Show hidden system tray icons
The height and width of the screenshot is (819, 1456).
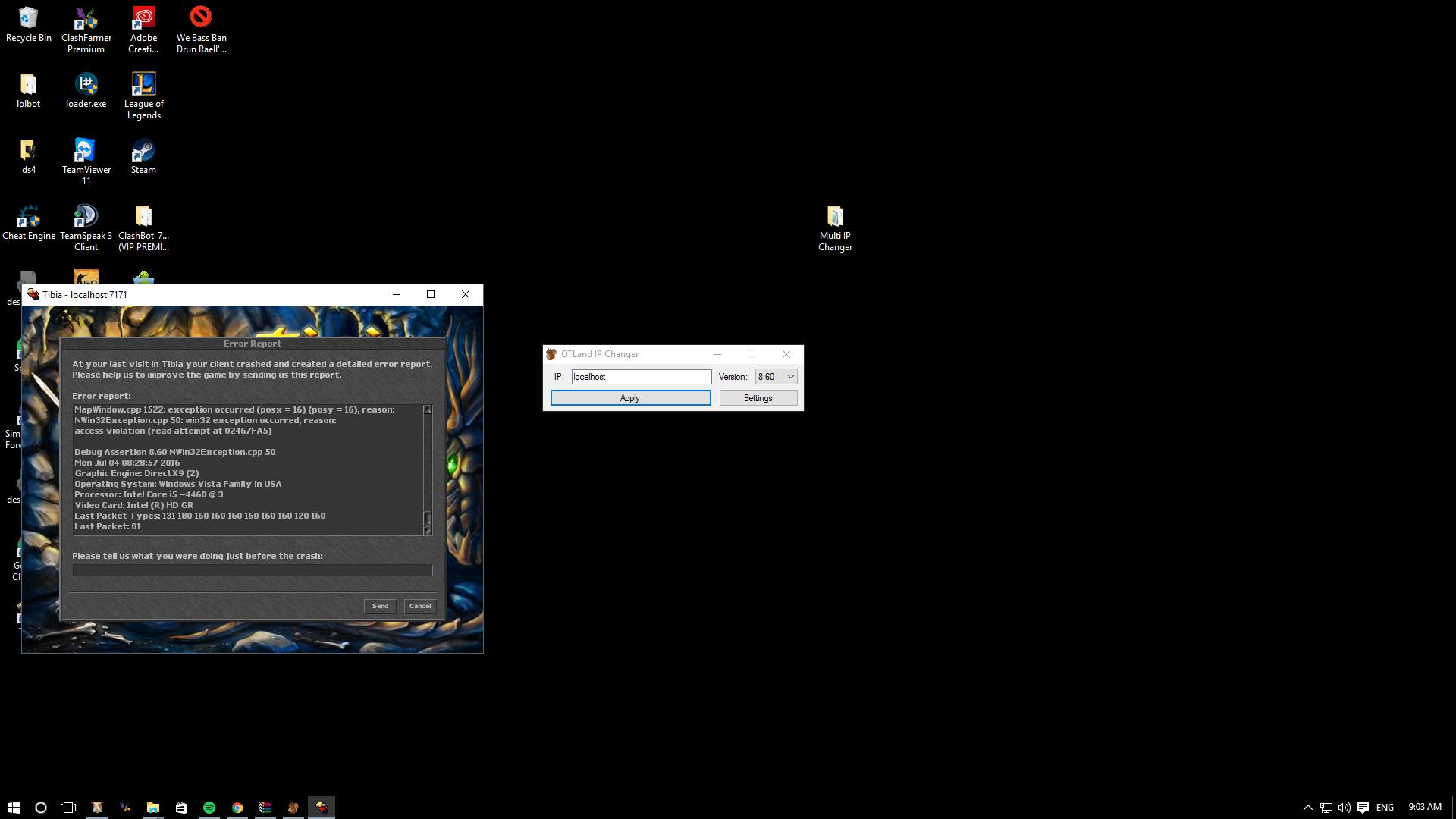(x=1307, y=808)
